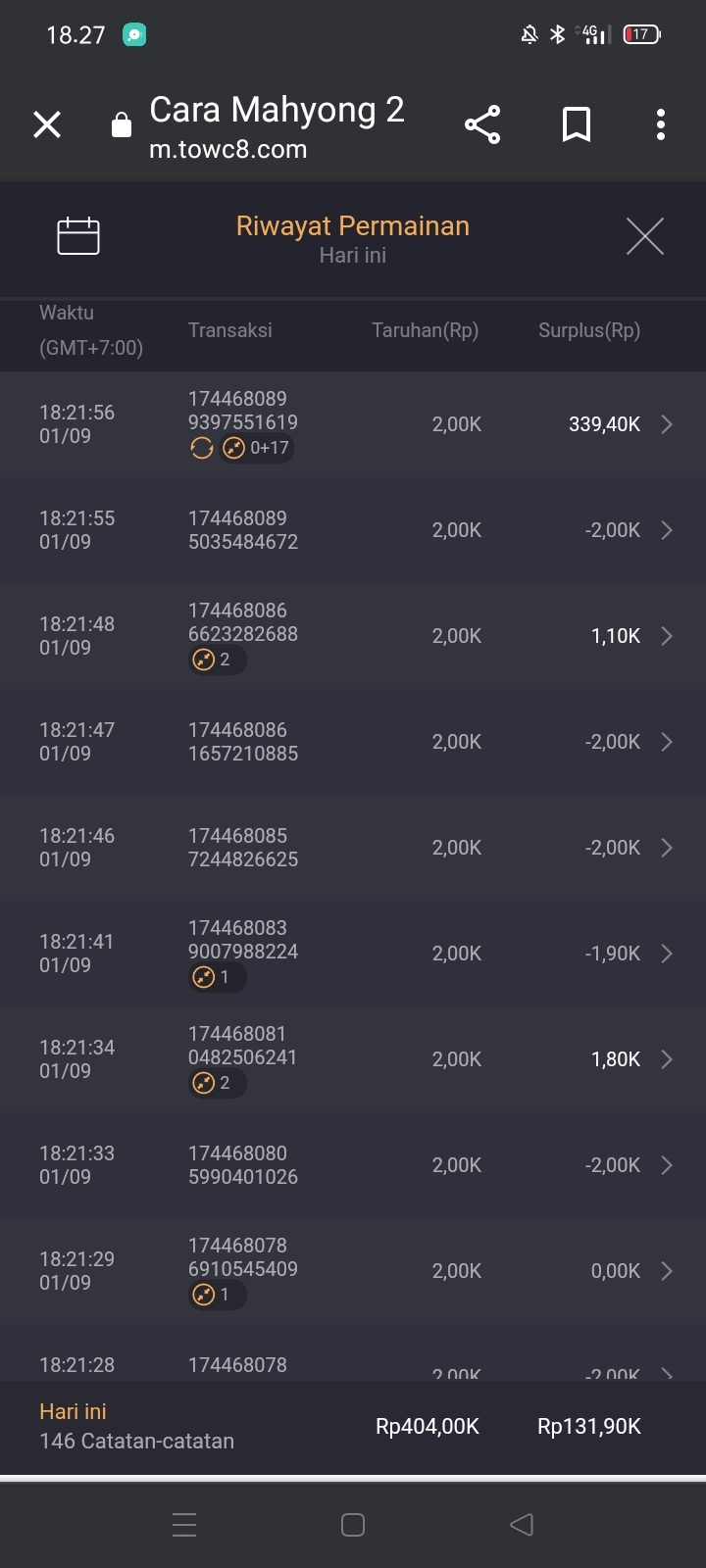The height and width of the screenshot is (1568, 706).
Task: Expand details of the 339,40K surplus row
Action: 667,424
